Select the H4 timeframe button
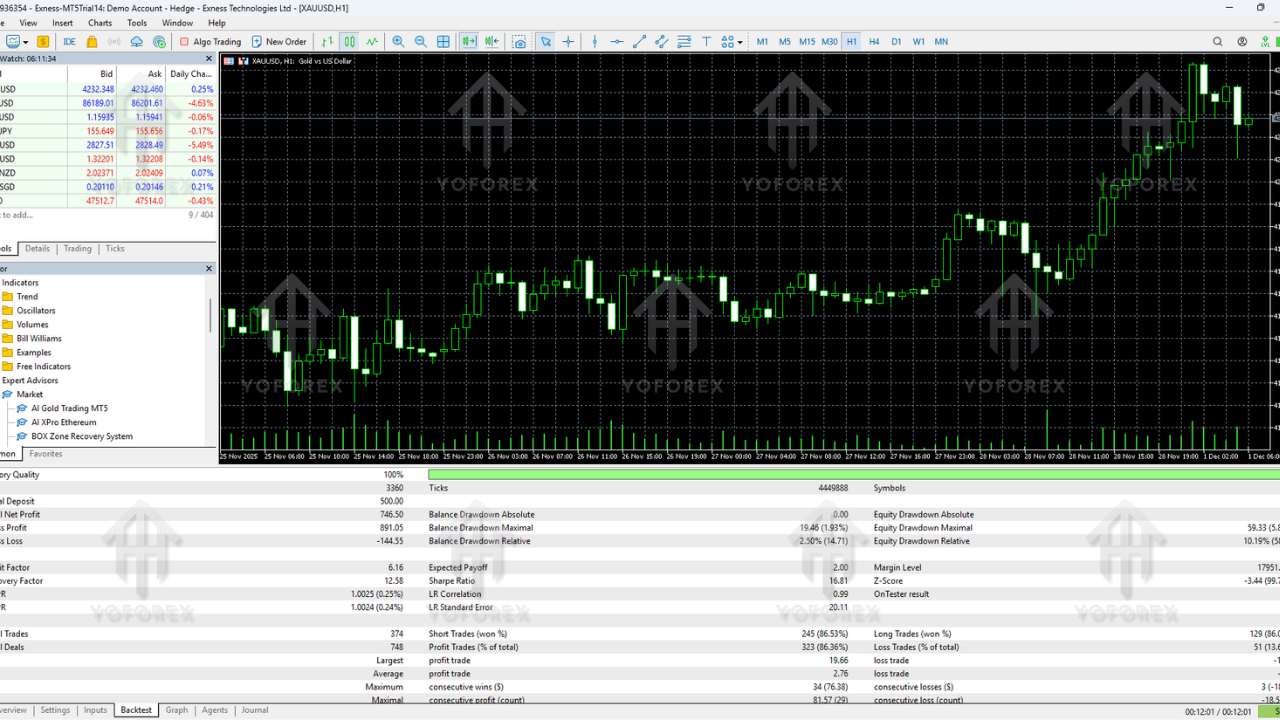1280x720 pixels. coord(874,42)
